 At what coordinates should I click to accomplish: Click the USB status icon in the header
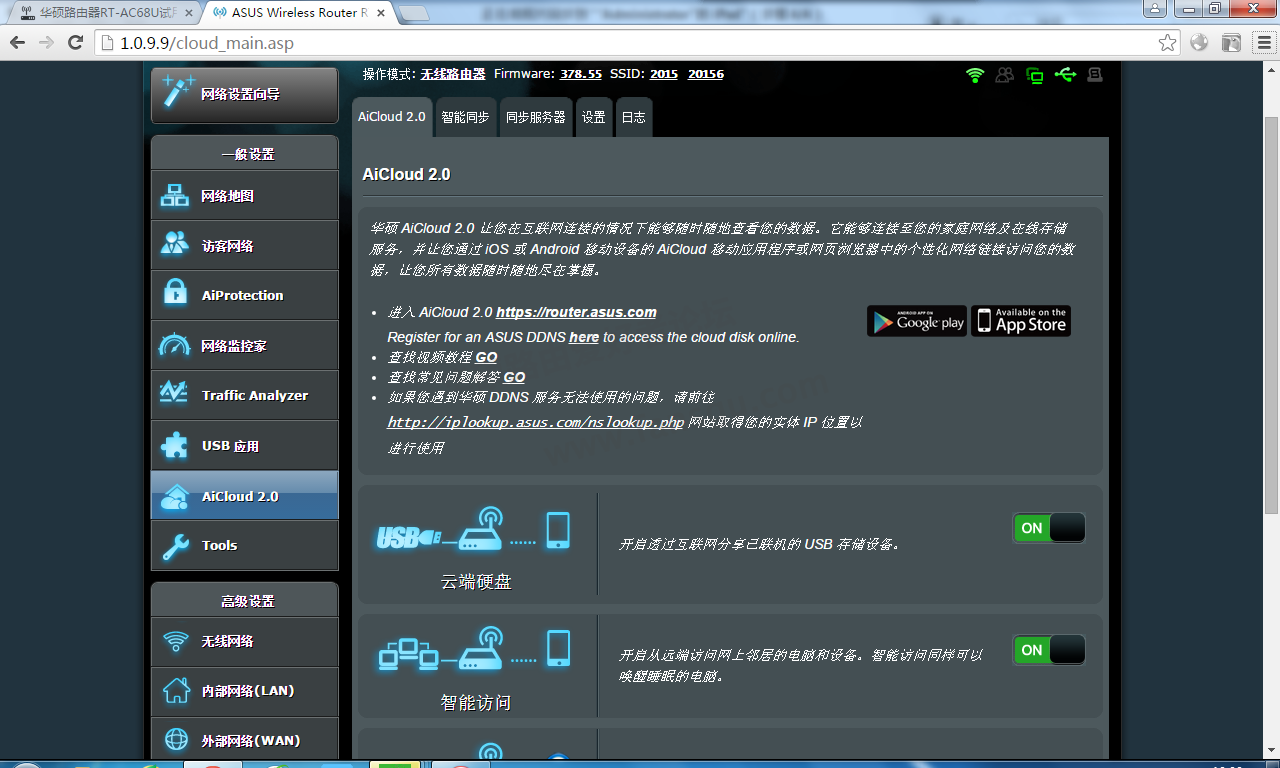tap(1064, 75)
